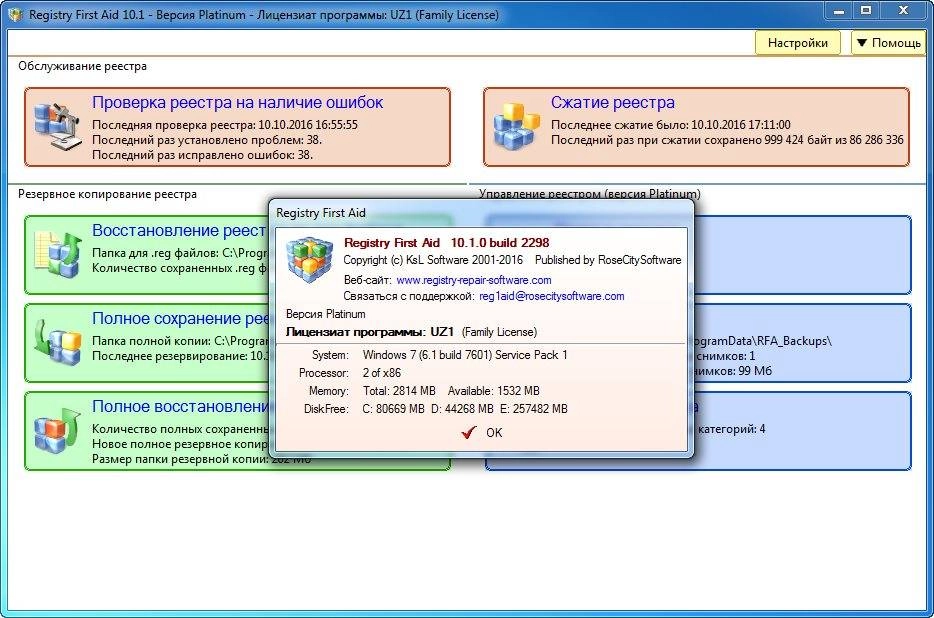Expand the Помощь help dropdown
The height and width of the screenshot is (618, 934).
coord(889,43)
